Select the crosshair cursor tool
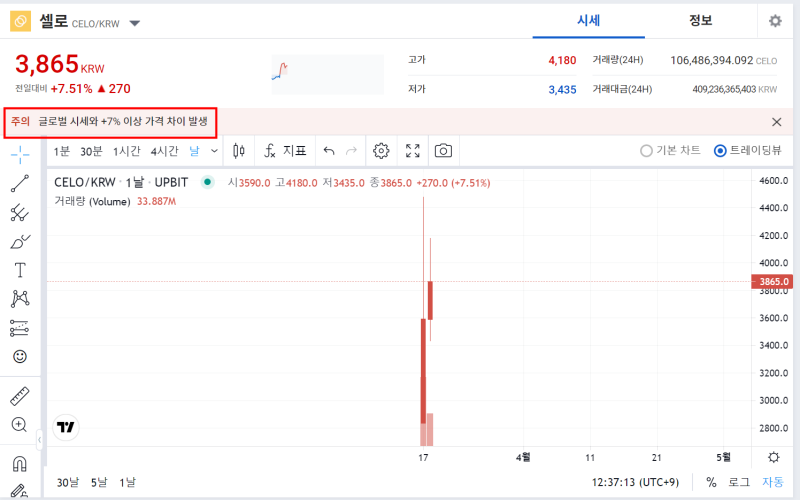 [x=20, y=154]
